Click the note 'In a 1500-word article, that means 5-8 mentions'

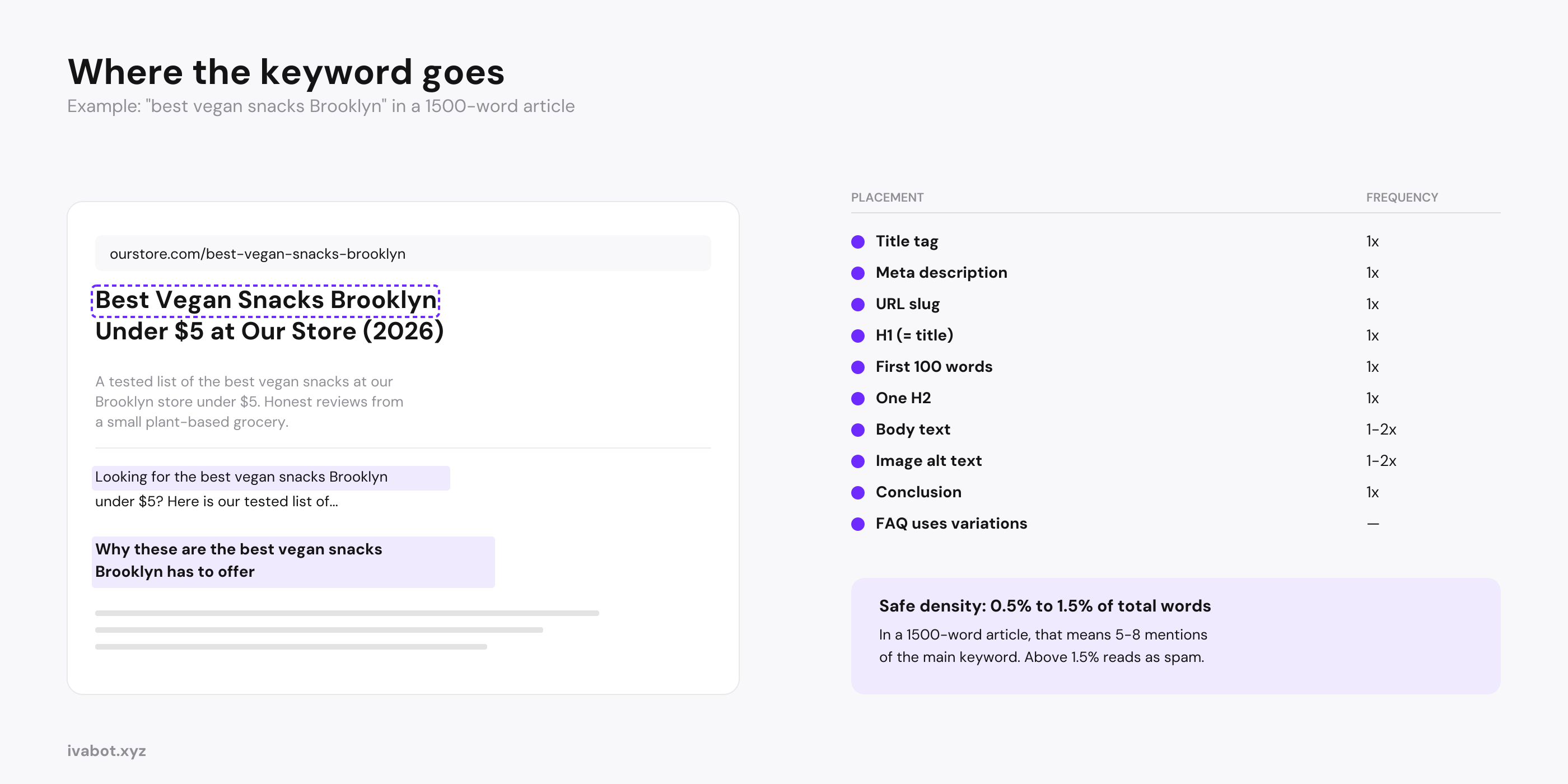click(x=1043, y=635)
